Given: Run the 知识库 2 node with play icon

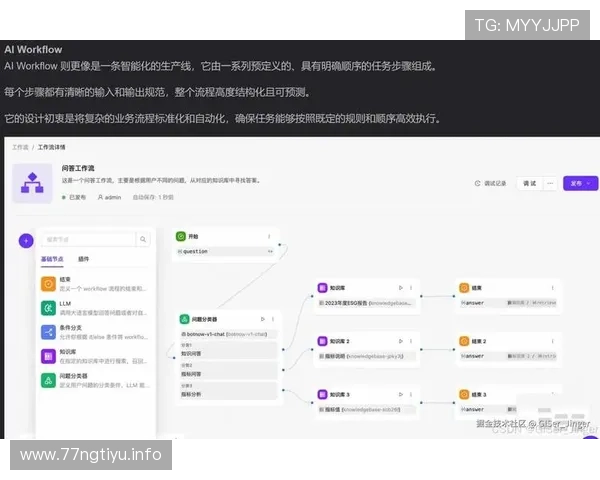Looking at the screenshot, I should coord(401,341).
